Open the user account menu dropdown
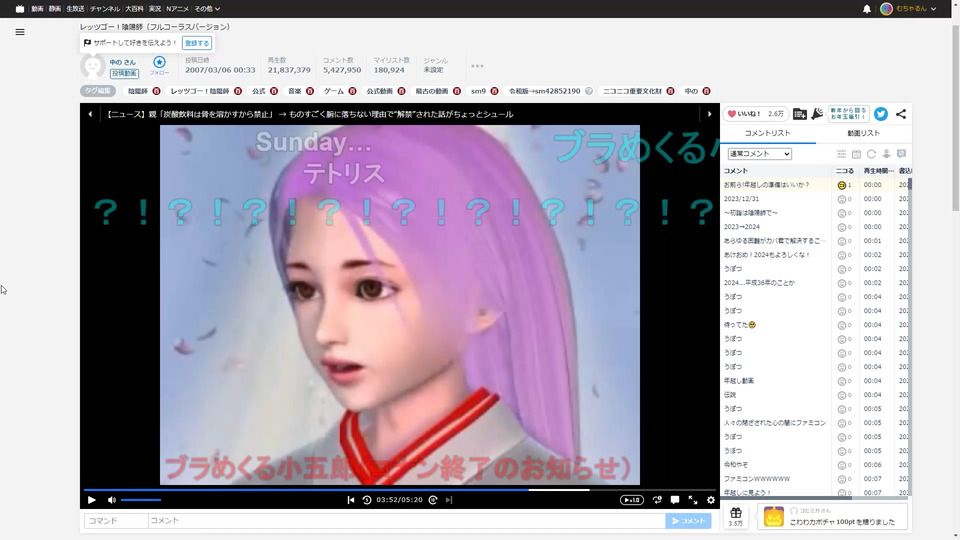Viewport: 960px width, 540px height. [x=908, y=9]
